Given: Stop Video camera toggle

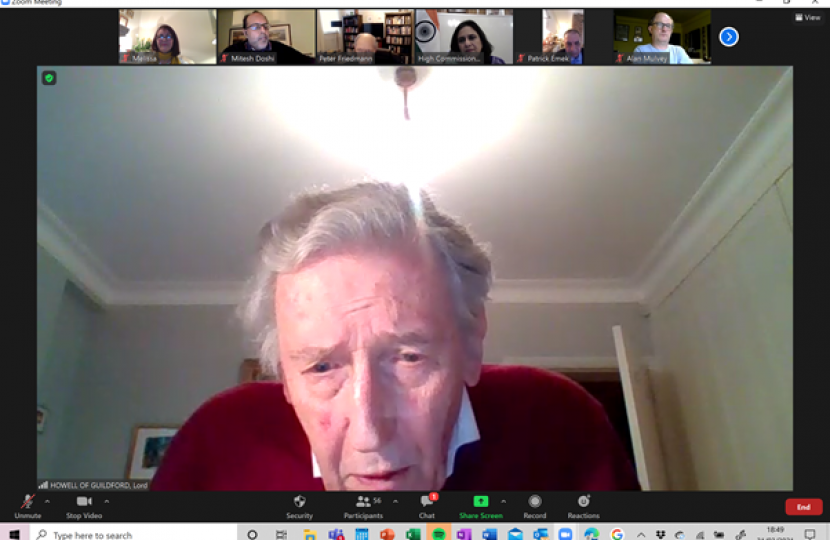Looking at the screenshot, I should [84, 502].
